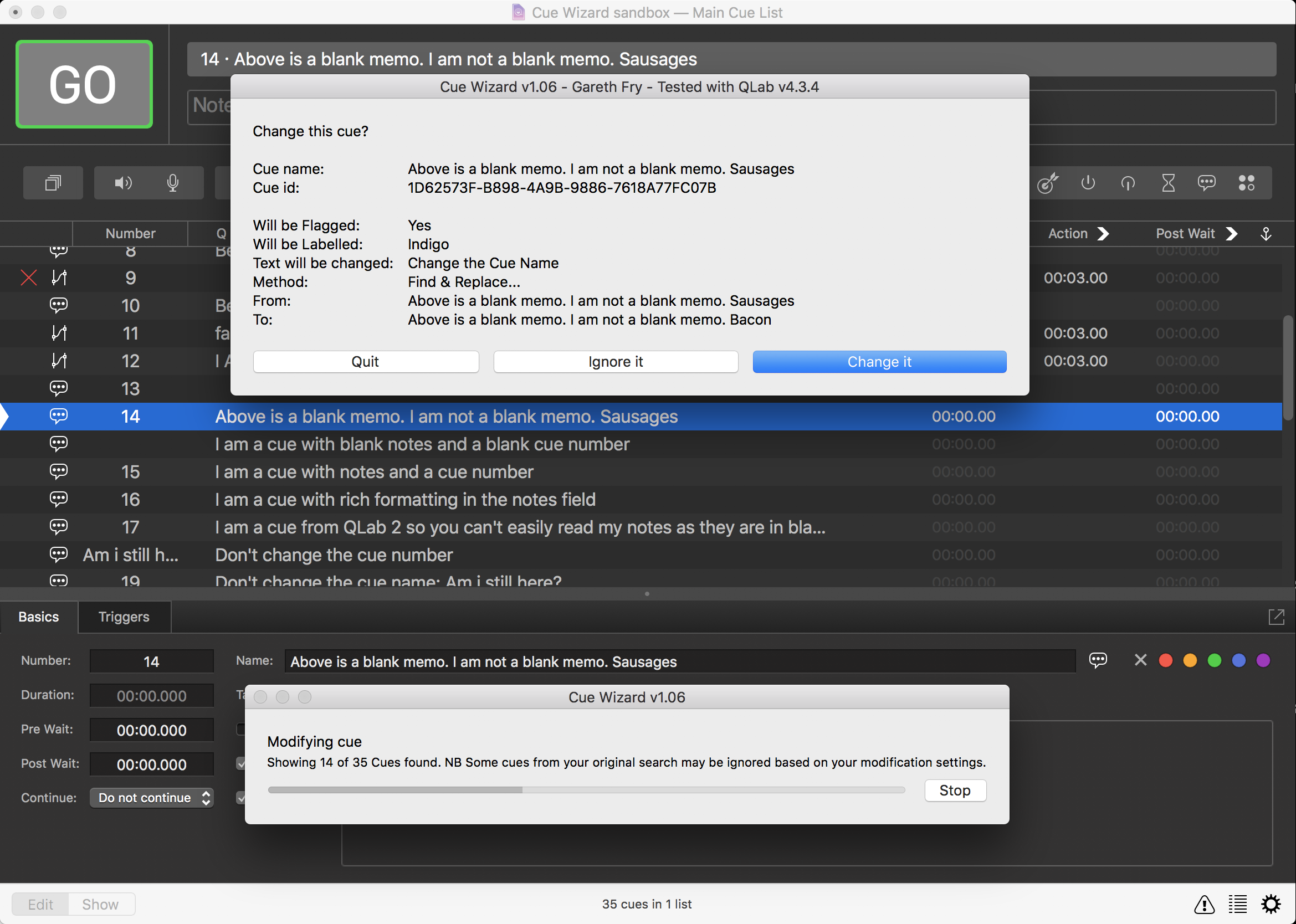Open the warnings triangle in status bar
This screenshot has height=924, width=1296.
(x=1204, y=904)
